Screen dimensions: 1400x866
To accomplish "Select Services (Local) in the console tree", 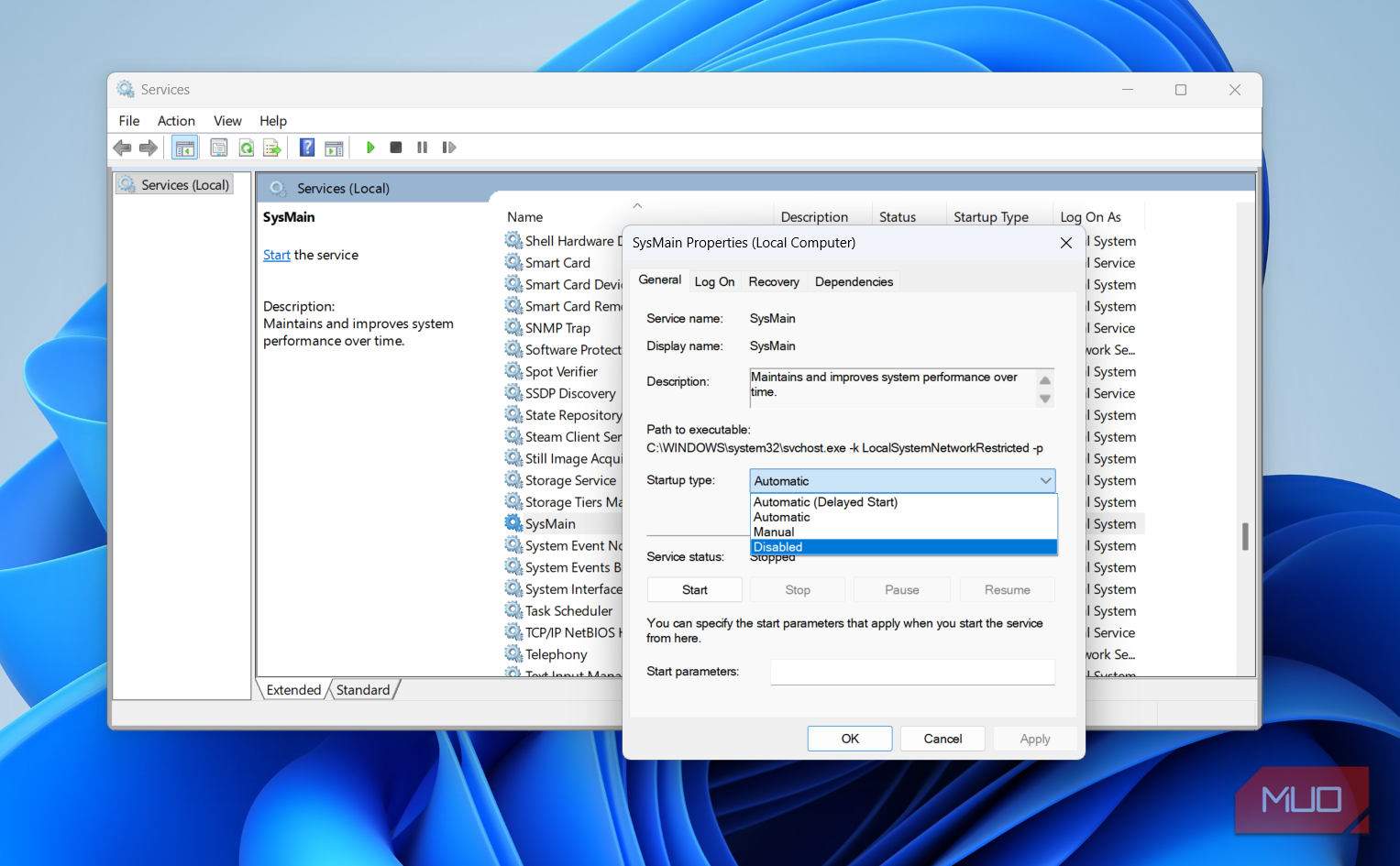I will [x=174, y=185].
